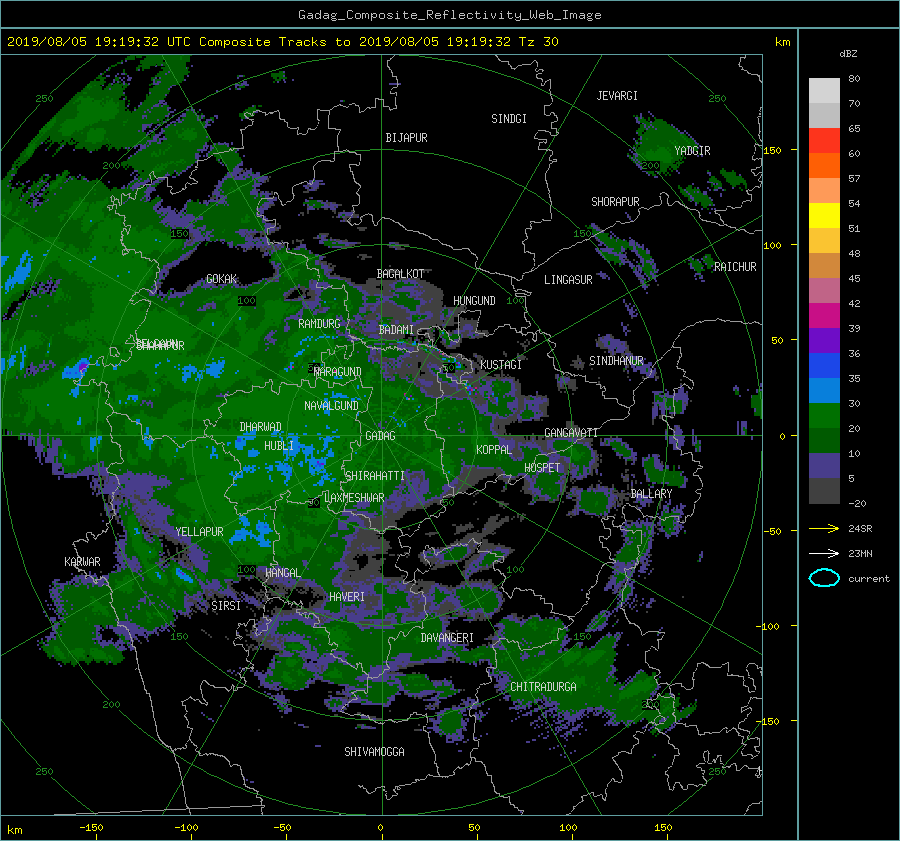Select the SHIVAMOGGA city label
This screenshot has width=900, height=841.
[x=374, y=751]
